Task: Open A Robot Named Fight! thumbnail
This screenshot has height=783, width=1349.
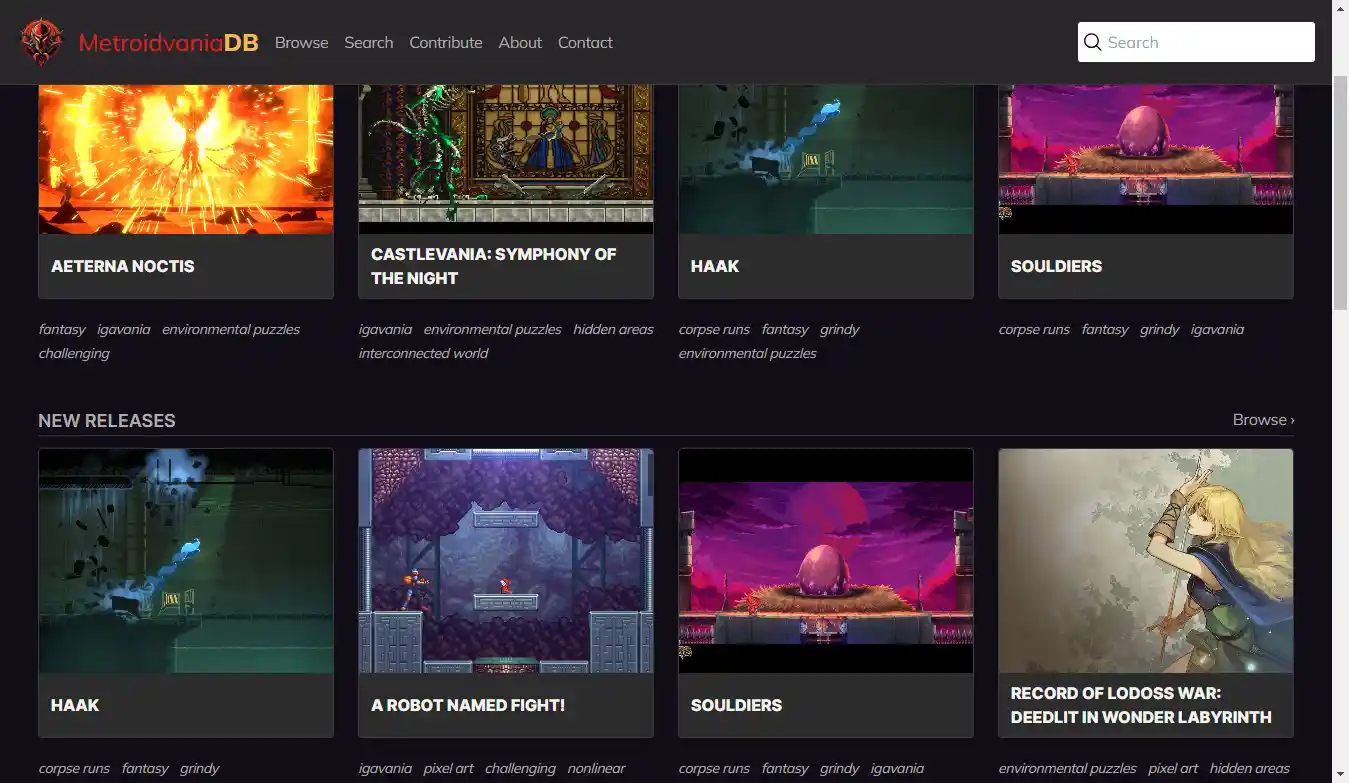Action: 506,561
